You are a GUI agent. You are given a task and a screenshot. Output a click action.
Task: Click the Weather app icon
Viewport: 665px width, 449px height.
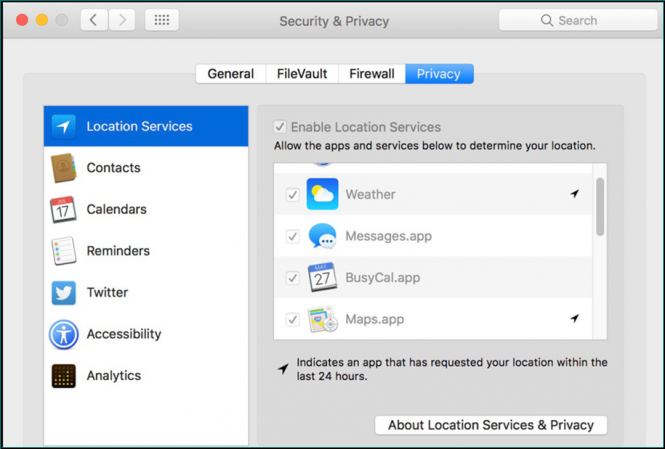pos(322,194)
